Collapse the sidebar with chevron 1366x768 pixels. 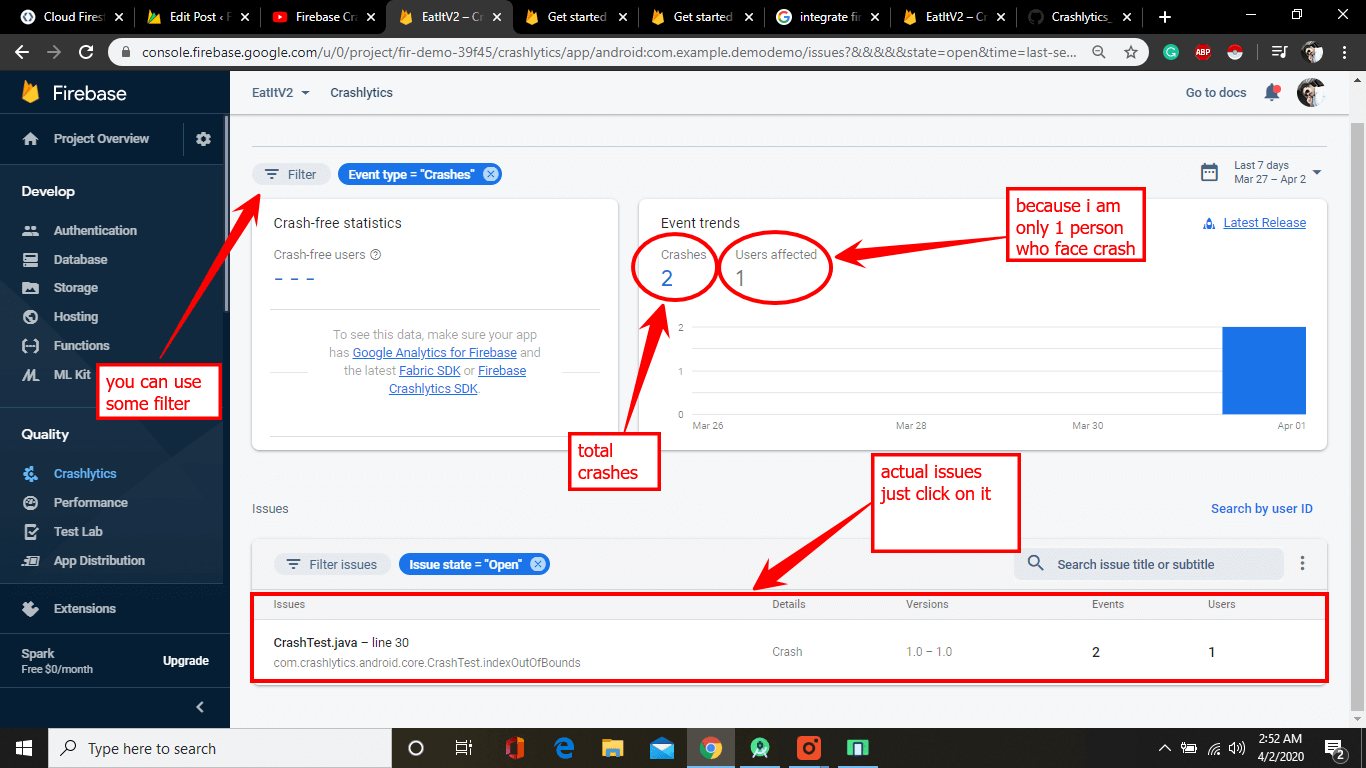coord(200,707)
